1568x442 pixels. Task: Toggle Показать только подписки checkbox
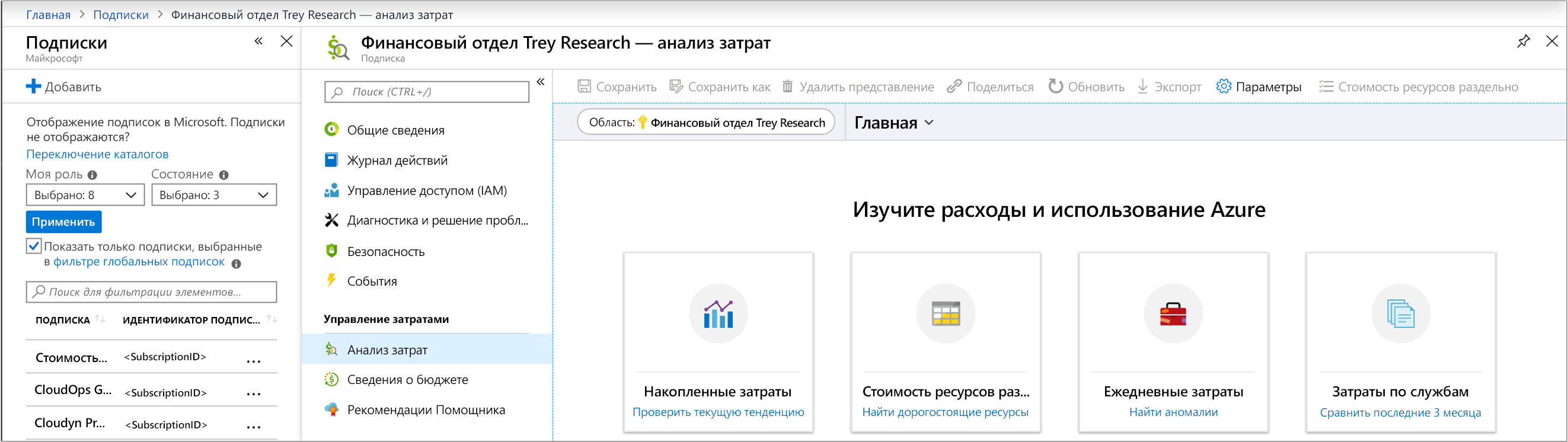point(33,246)
